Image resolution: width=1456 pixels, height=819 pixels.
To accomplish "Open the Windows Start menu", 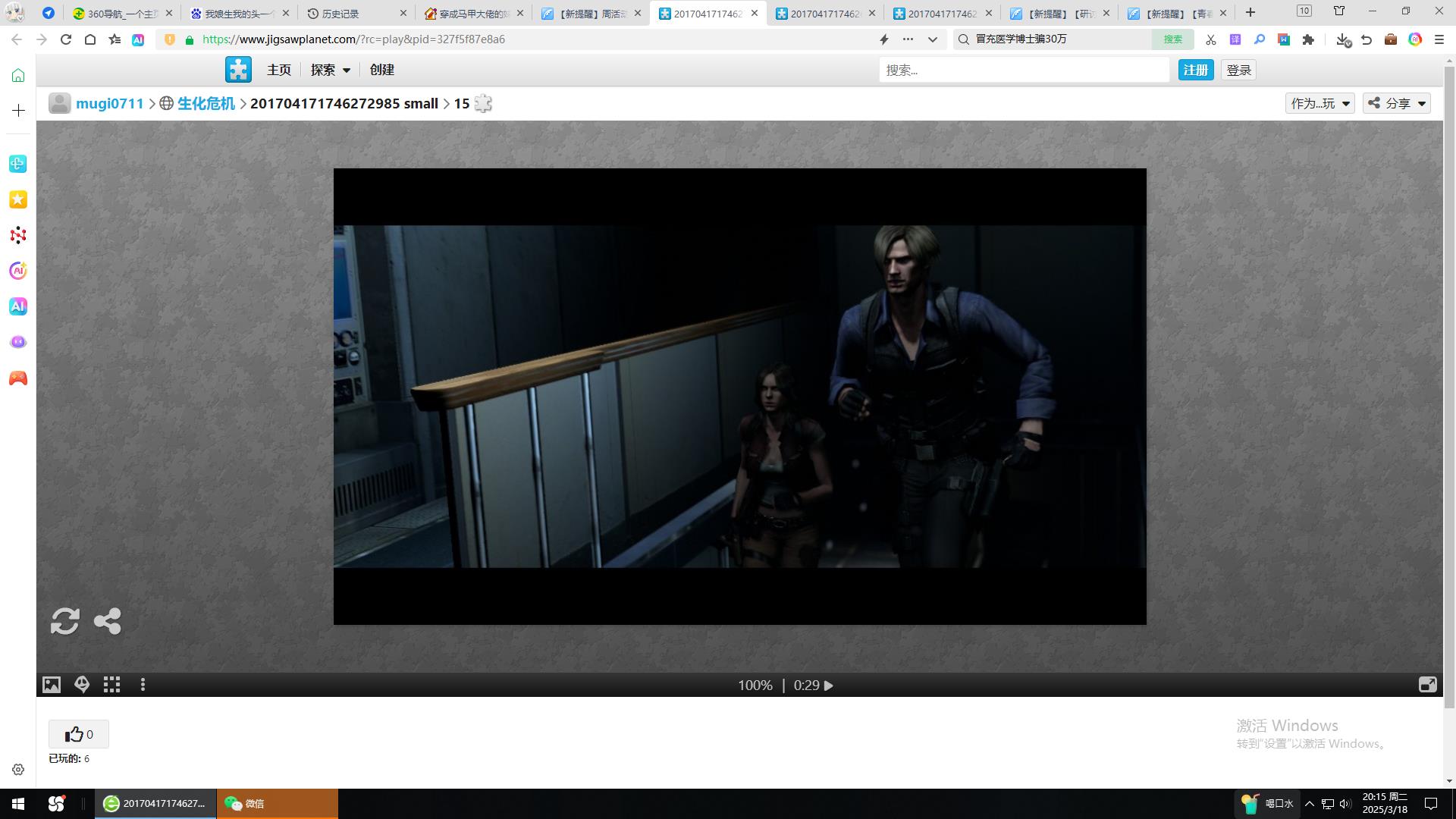I will pyautogui.click(x=18, y=804).
